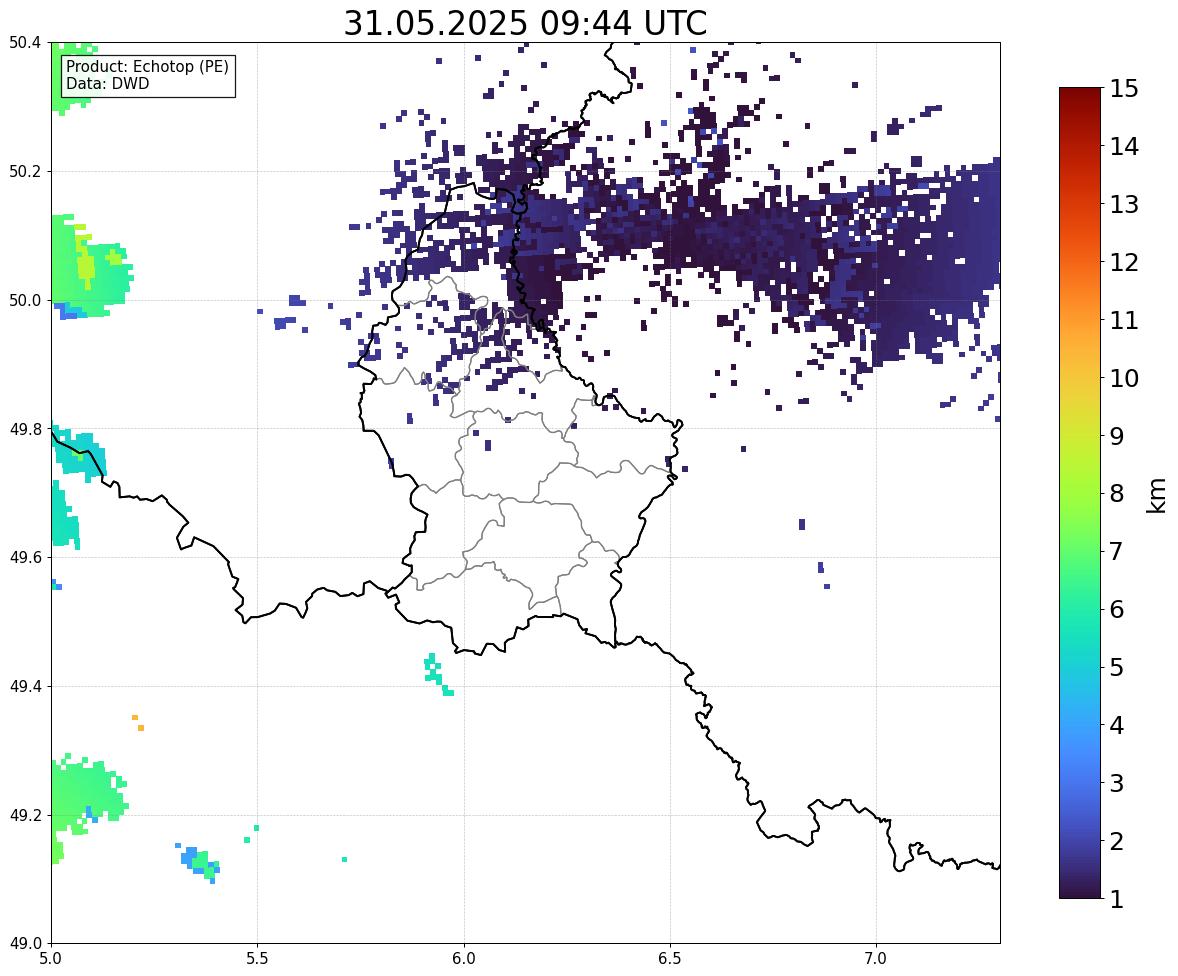This screenshot has width=1178, height=976.
Task: Click the dark red top of the colorbar
Action: (1080, 101)
